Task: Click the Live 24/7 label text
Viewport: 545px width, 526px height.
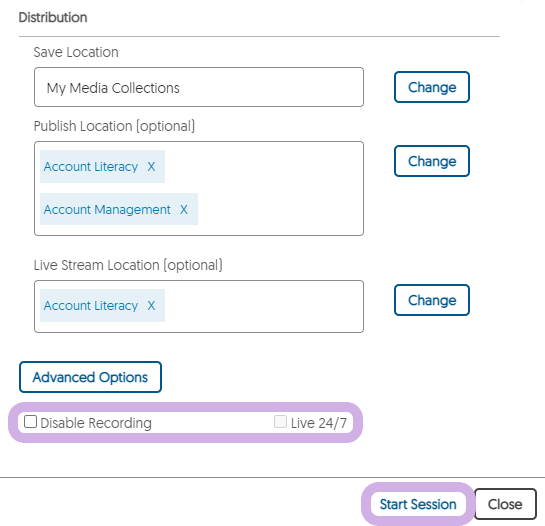Action: 319,423
